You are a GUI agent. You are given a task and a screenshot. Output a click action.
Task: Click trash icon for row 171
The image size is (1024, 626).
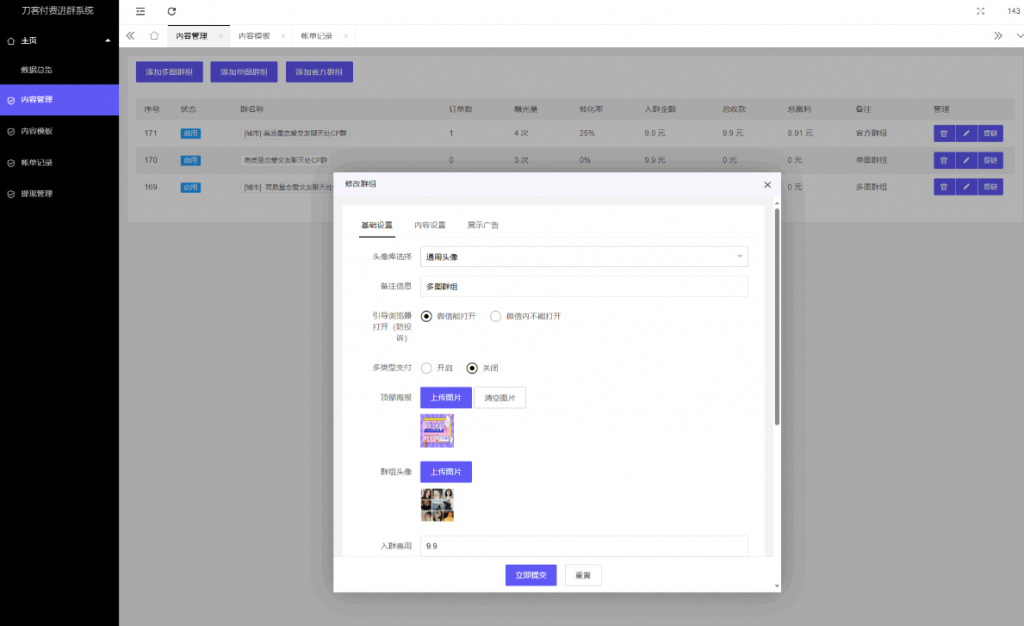tap(943, 132)
